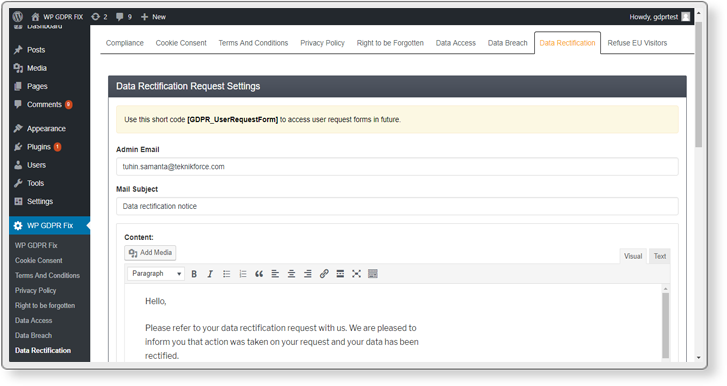Open Cookie Consent in sidebar submenu

(x=38, y=260)
